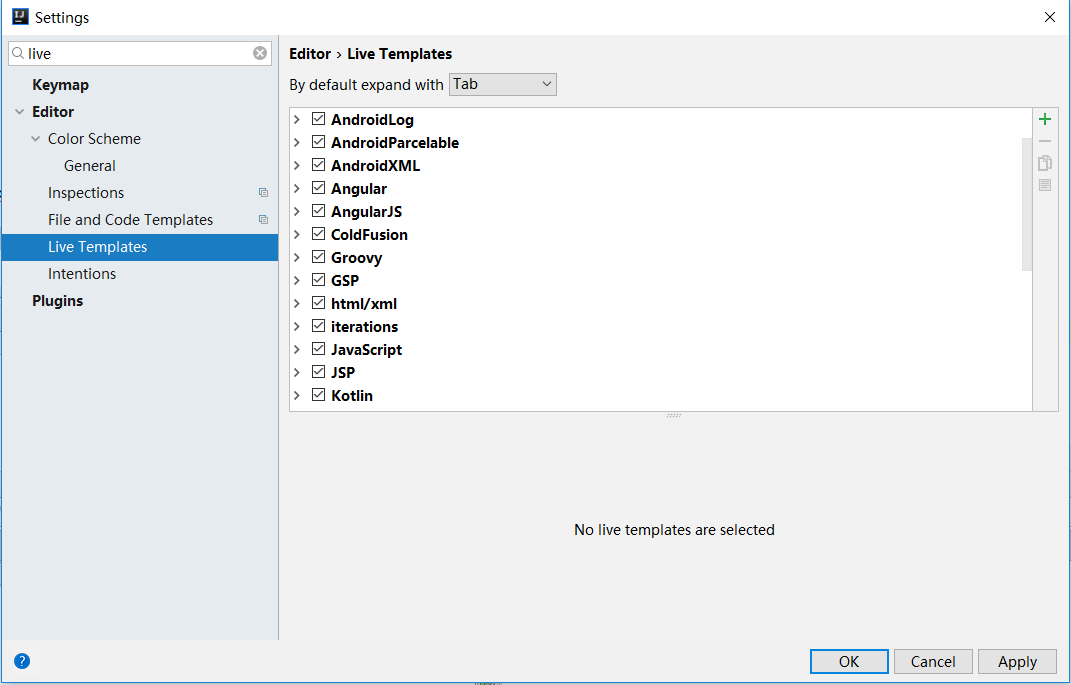Focus the settings search field containing 'live'
Viewport: 1071px width, 685px height.
tap(140, 53)
